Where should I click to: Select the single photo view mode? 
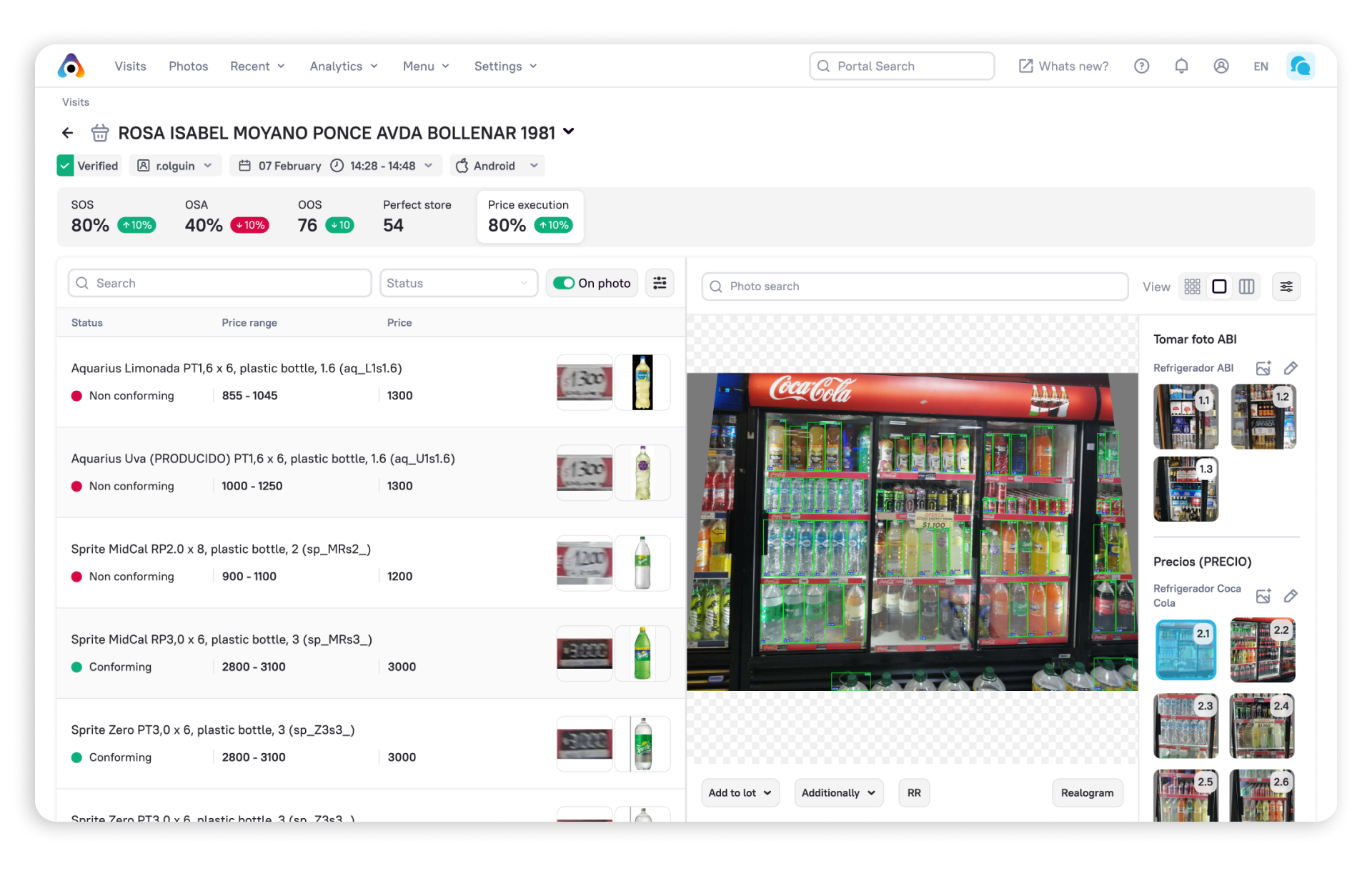coord(1219,287)
